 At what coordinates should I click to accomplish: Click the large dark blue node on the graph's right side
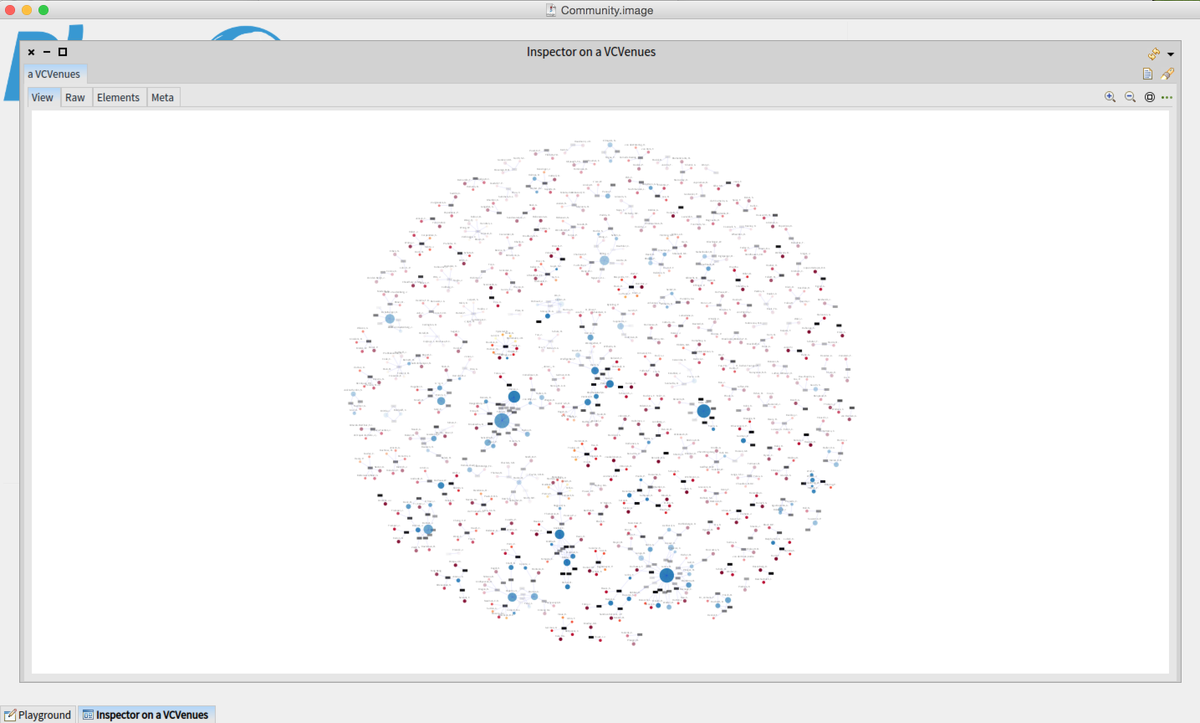[x=704, y=411]
